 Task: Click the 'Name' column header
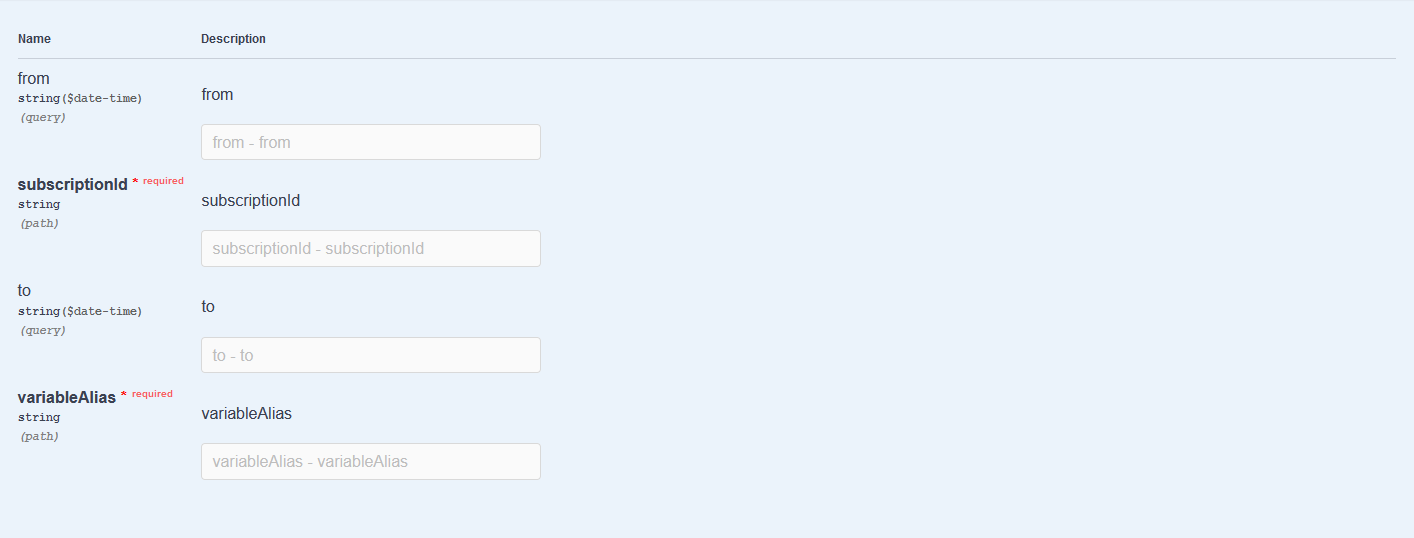point(34,39)
